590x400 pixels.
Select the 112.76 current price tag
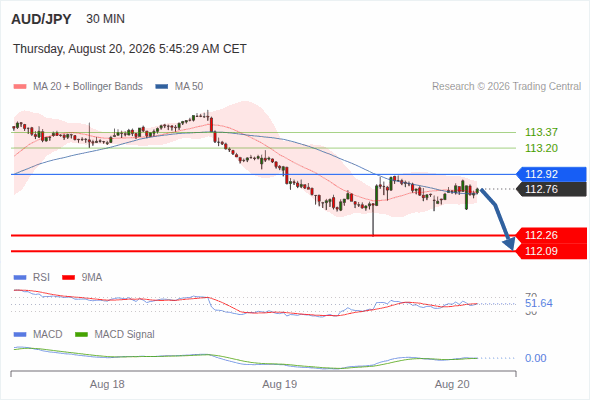551,189
